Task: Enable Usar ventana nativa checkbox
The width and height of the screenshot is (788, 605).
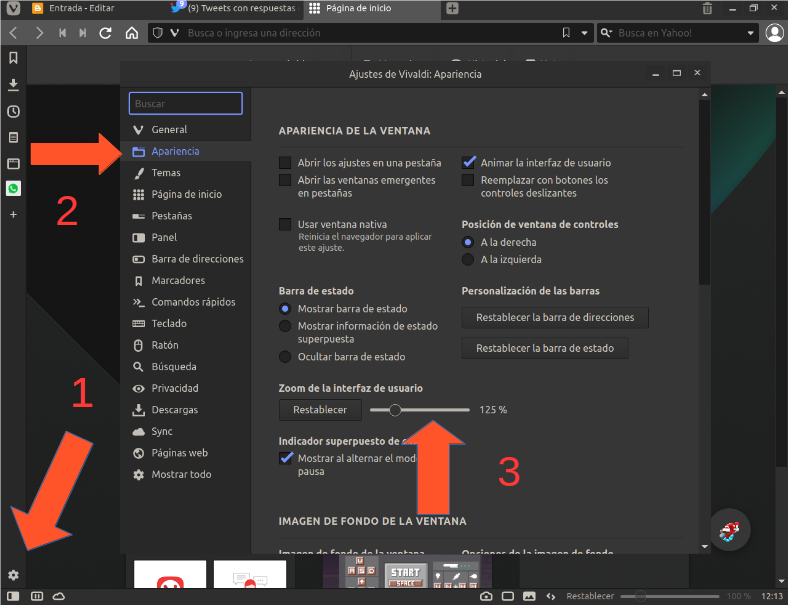Action: pyautogui.click(x=285, y=224)
